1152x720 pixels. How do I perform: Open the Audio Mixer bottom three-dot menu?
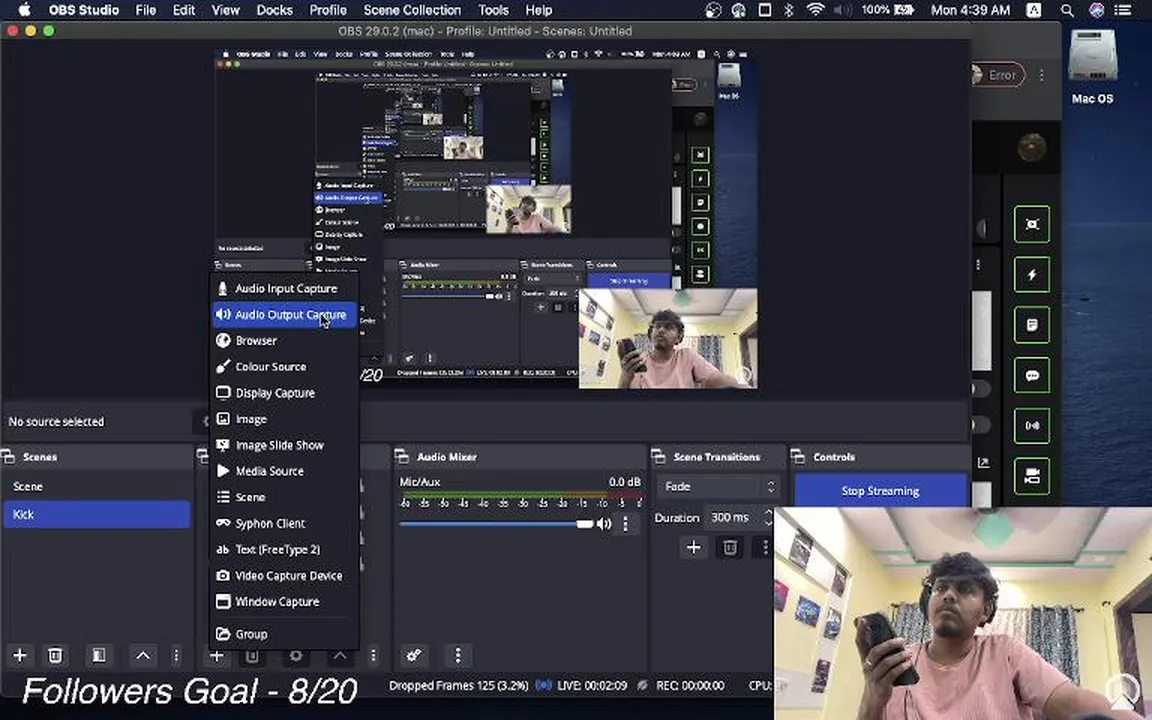tap(458, 655)
